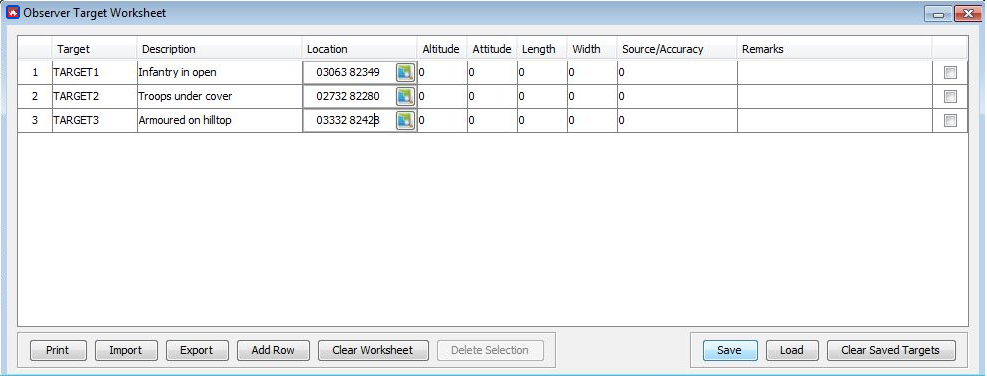Click the Length cell of TARGET3
This screenshot has height=376, width=987.
[x=542, y=120]
